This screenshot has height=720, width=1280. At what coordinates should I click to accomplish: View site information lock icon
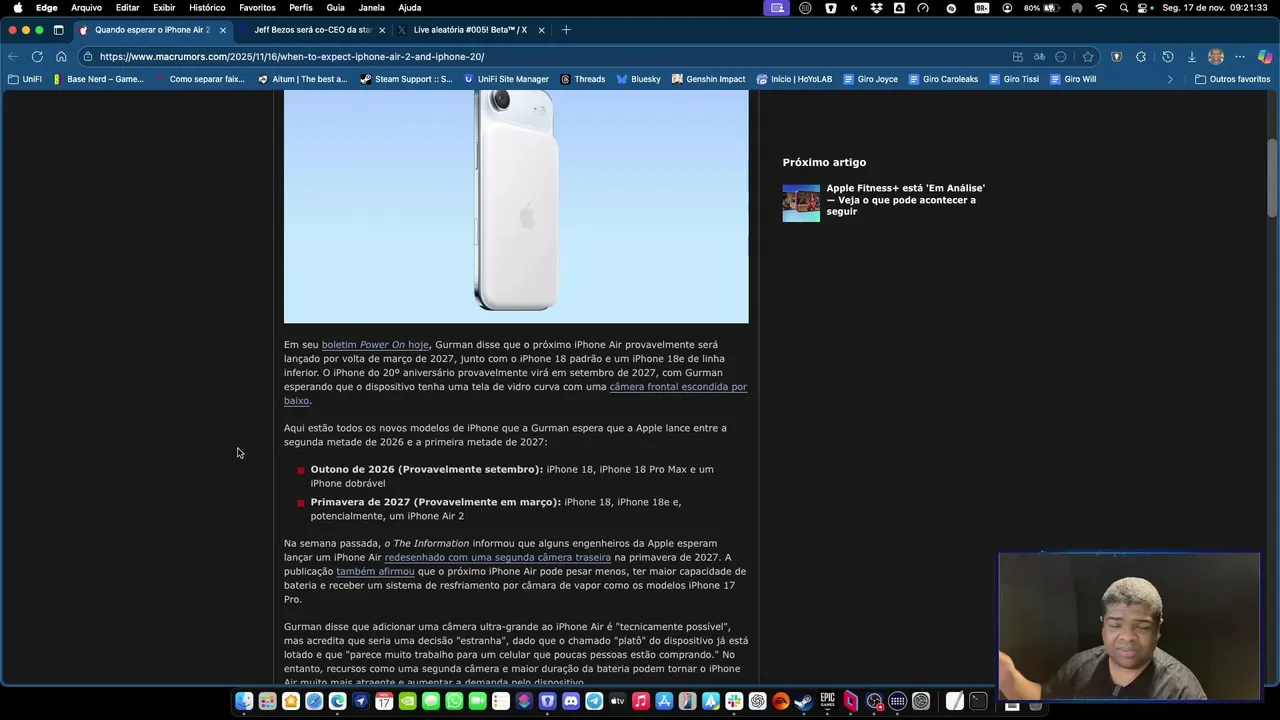88,57
